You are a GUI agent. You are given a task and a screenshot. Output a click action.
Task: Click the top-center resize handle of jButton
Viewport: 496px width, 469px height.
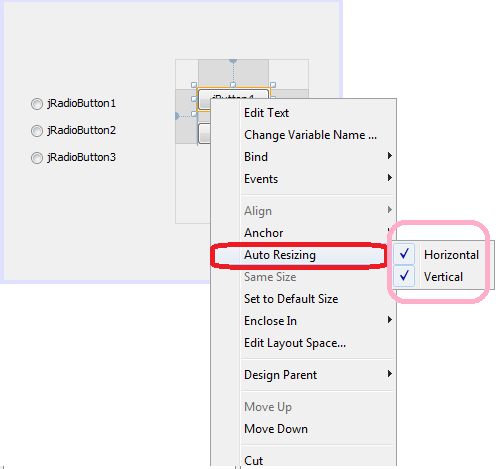[233, 85]
